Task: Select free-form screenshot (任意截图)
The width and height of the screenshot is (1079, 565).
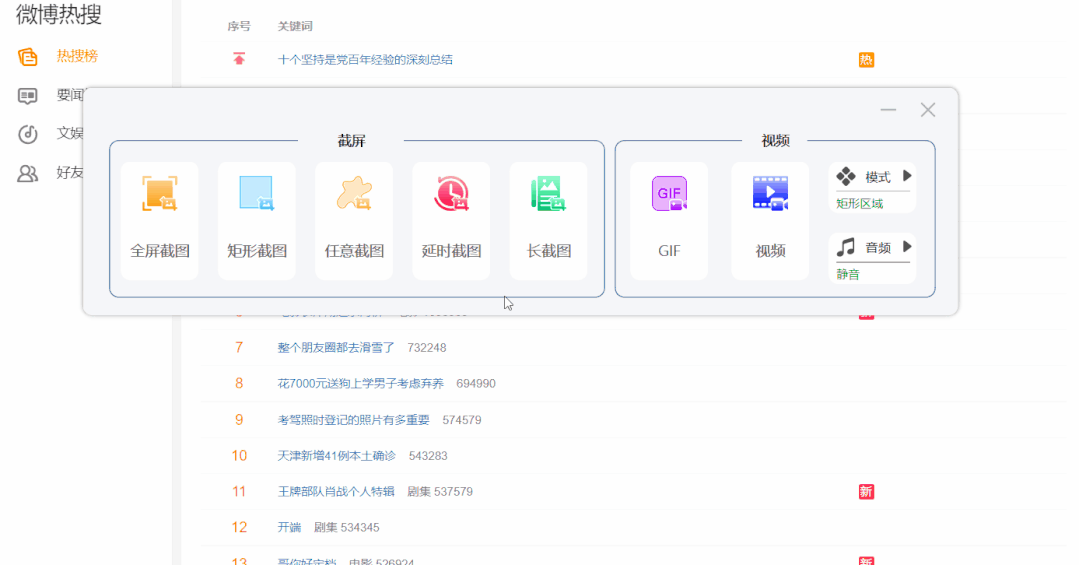Action: point(354,221)
